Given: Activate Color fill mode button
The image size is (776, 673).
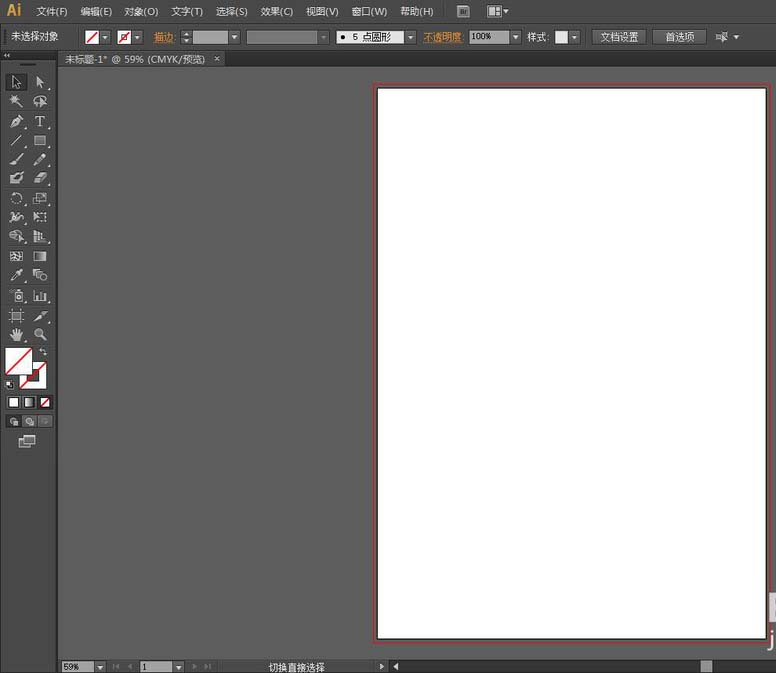Looking at the screenshot, I should point(13,402).
